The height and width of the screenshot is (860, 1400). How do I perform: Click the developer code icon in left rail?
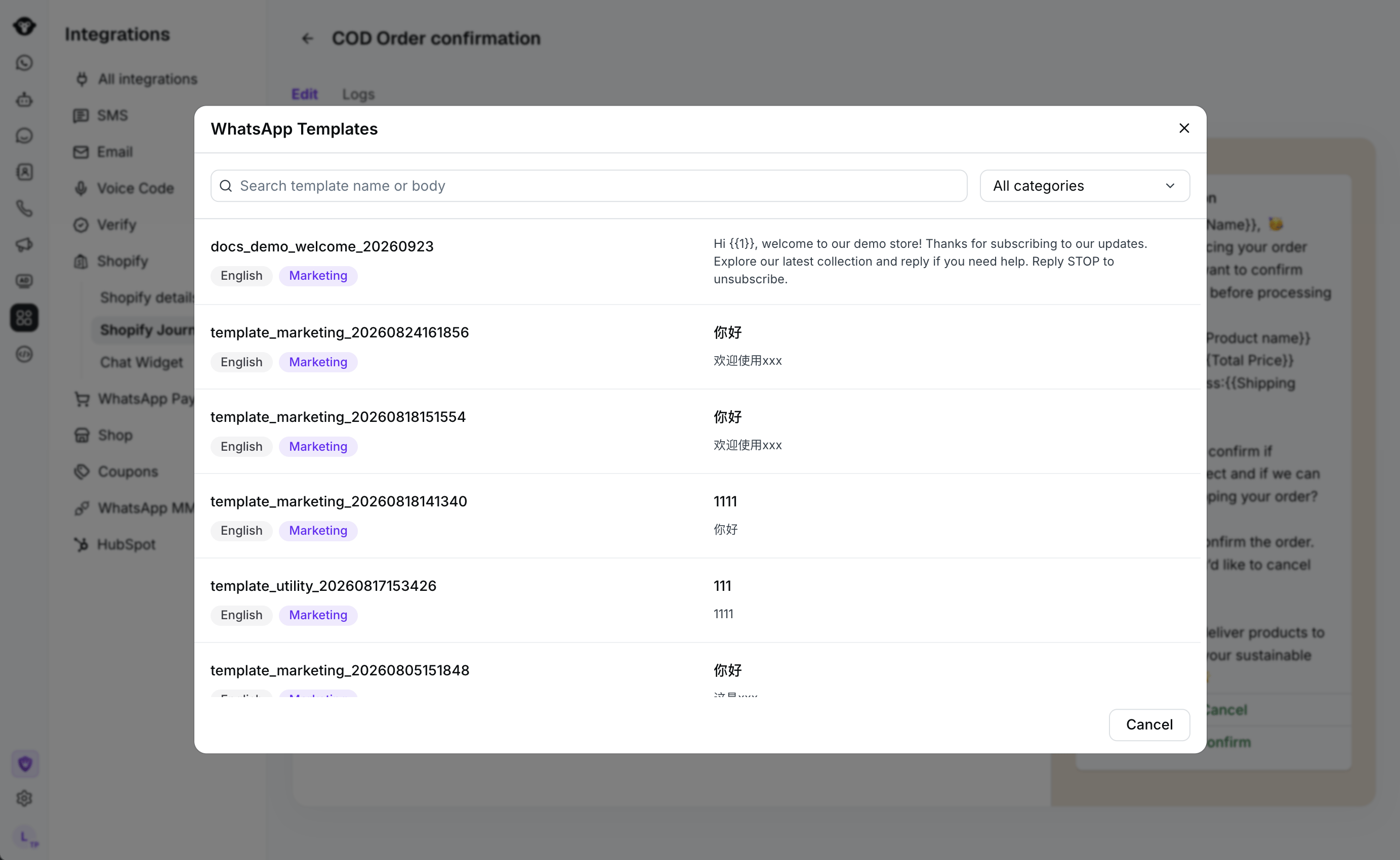tap(24, 354)
